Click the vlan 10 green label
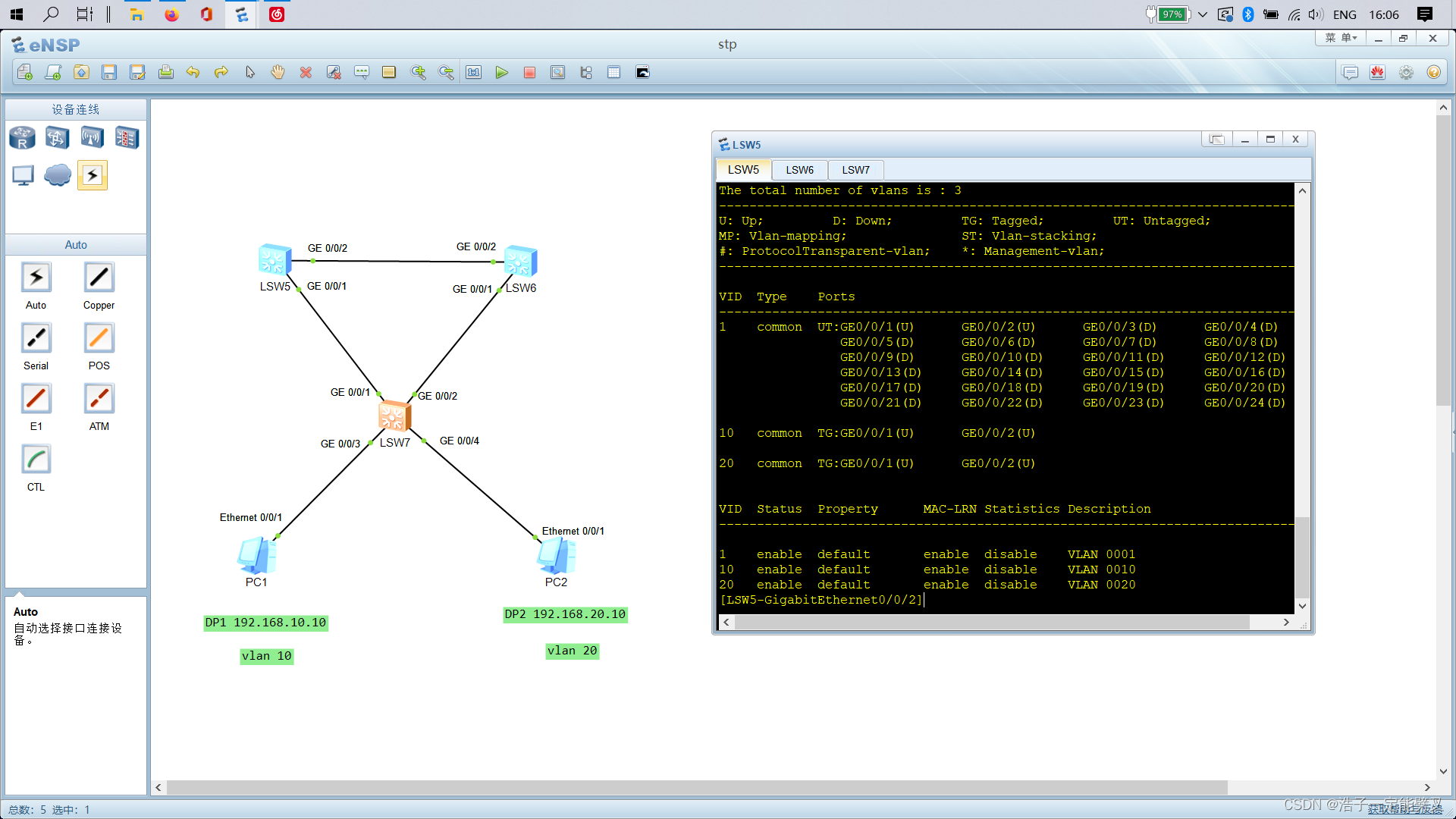This screenshot has height=819, width=1456. 266,656
